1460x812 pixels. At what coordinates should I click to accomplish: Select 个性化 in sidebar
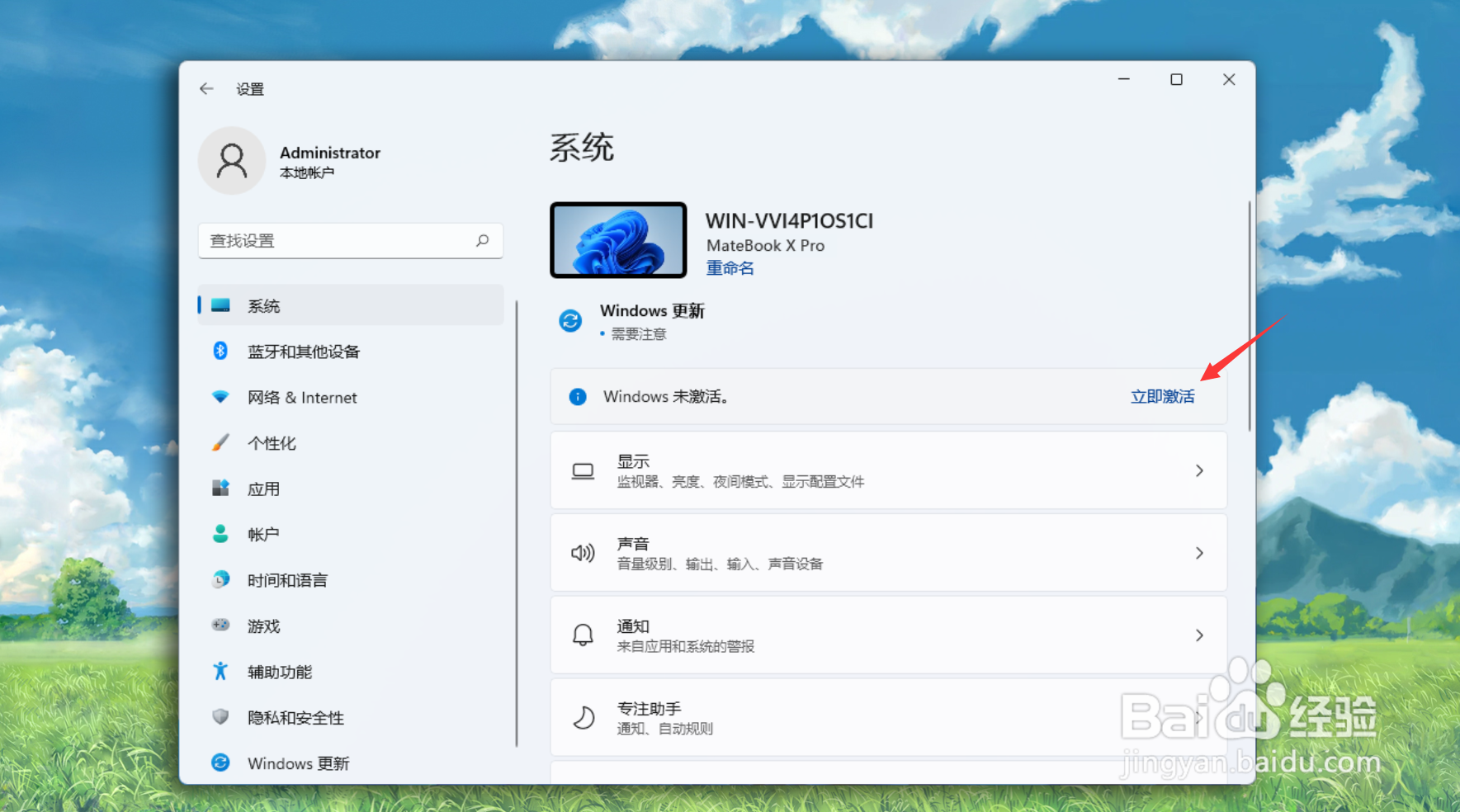[x=351, y=443]
